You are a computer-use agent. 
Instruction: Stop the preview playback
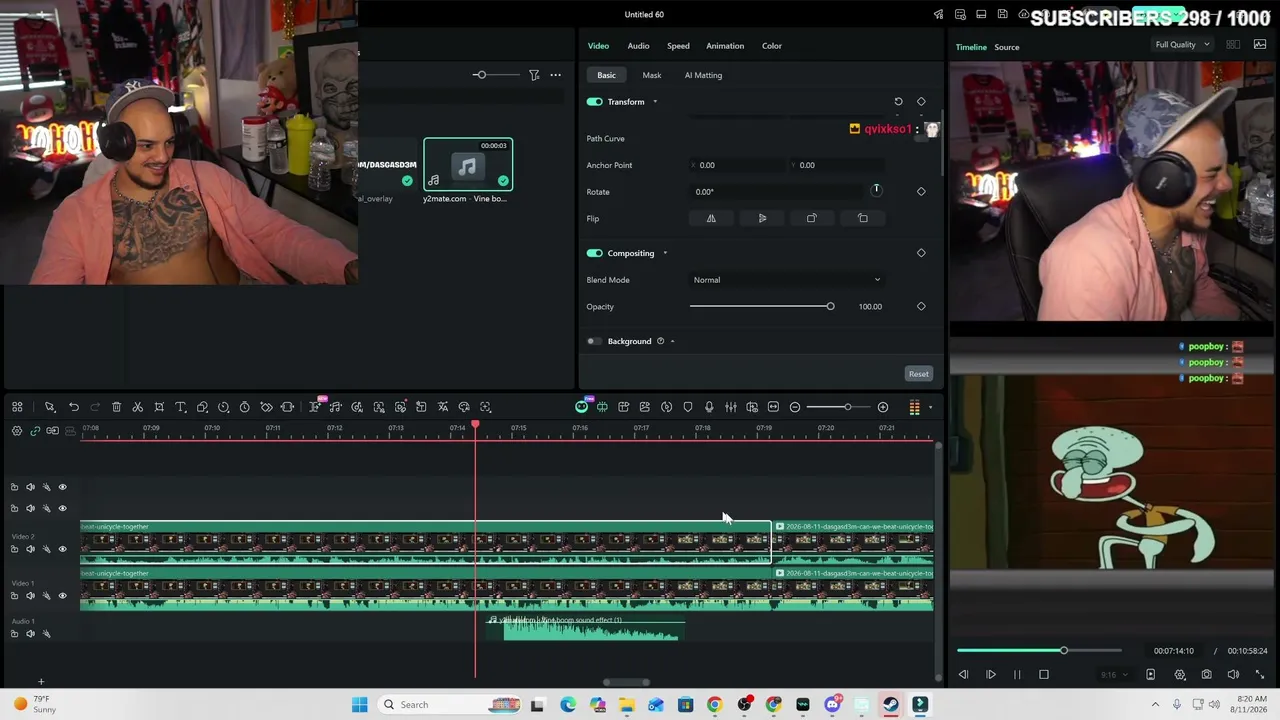click(x=1044, y=675)
